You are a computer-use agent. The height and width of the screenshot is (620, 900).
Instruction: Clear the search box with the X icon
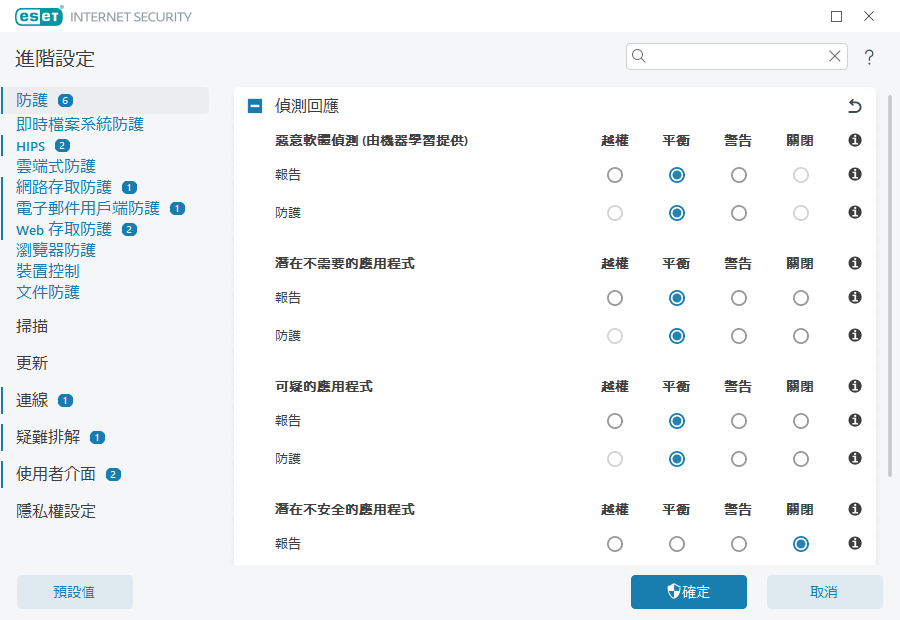[x=835, y=56]
